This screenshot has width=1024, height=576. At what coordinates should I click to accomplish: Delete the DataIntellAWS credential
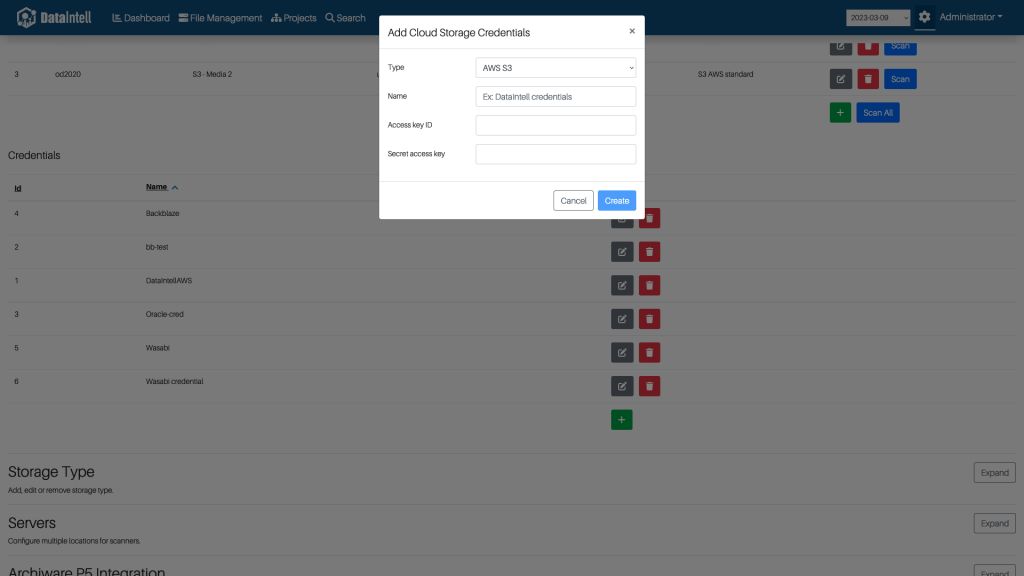pyautogui.click(x=649, y=285)
